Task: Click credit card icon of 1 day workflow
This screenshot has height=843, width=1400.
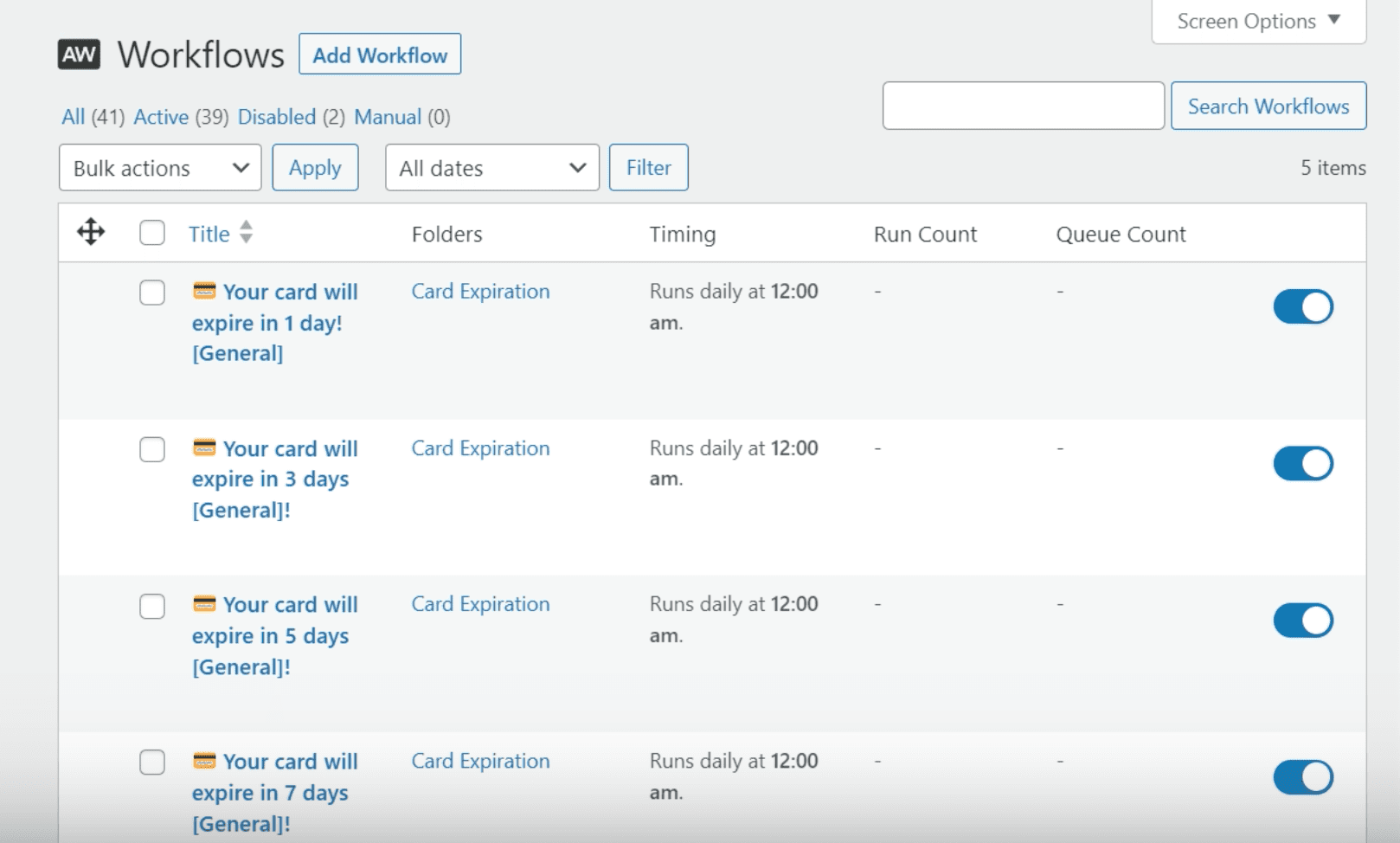Action: 204,291
